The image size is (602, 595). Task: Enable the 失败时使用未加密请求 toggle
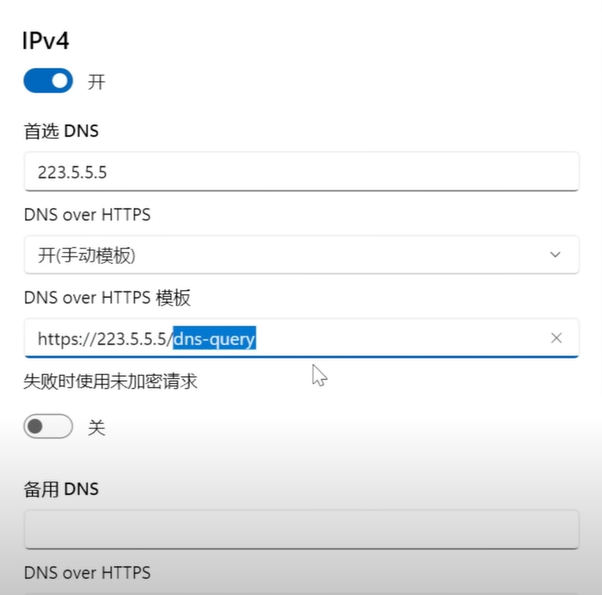click(48, 426)
